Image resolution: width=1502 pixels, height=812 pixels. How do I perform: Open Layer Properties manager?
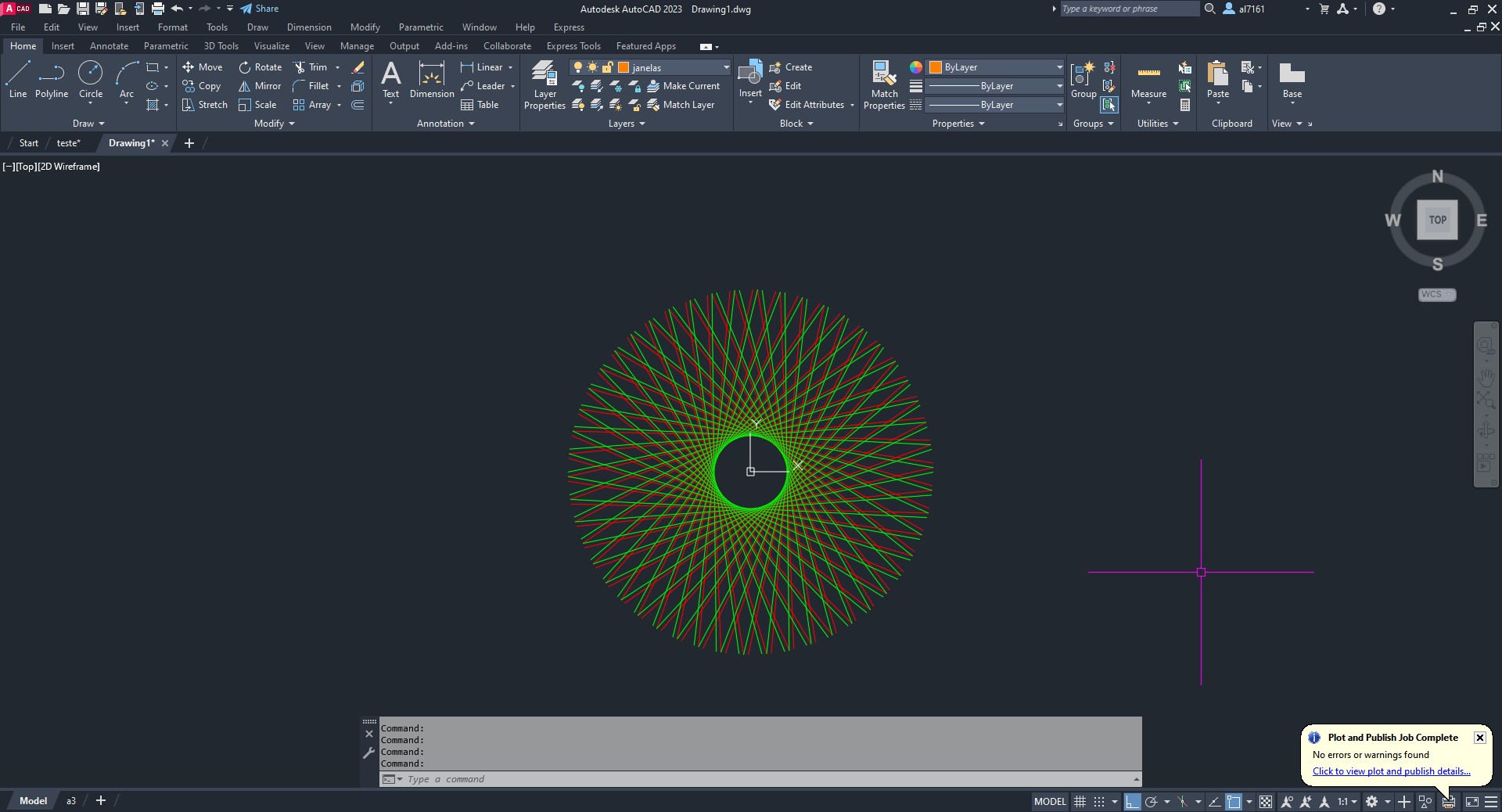544,84
